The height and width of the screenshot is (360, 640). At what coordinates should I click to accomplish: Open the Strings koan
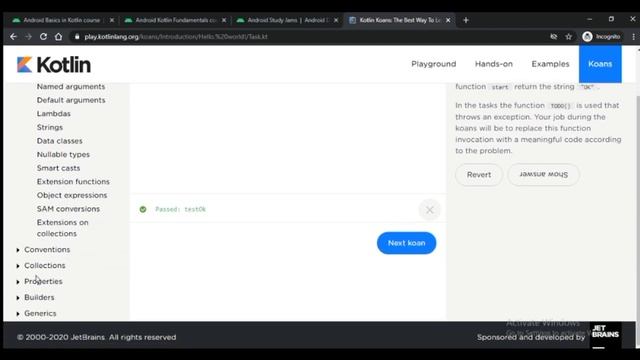50,127
